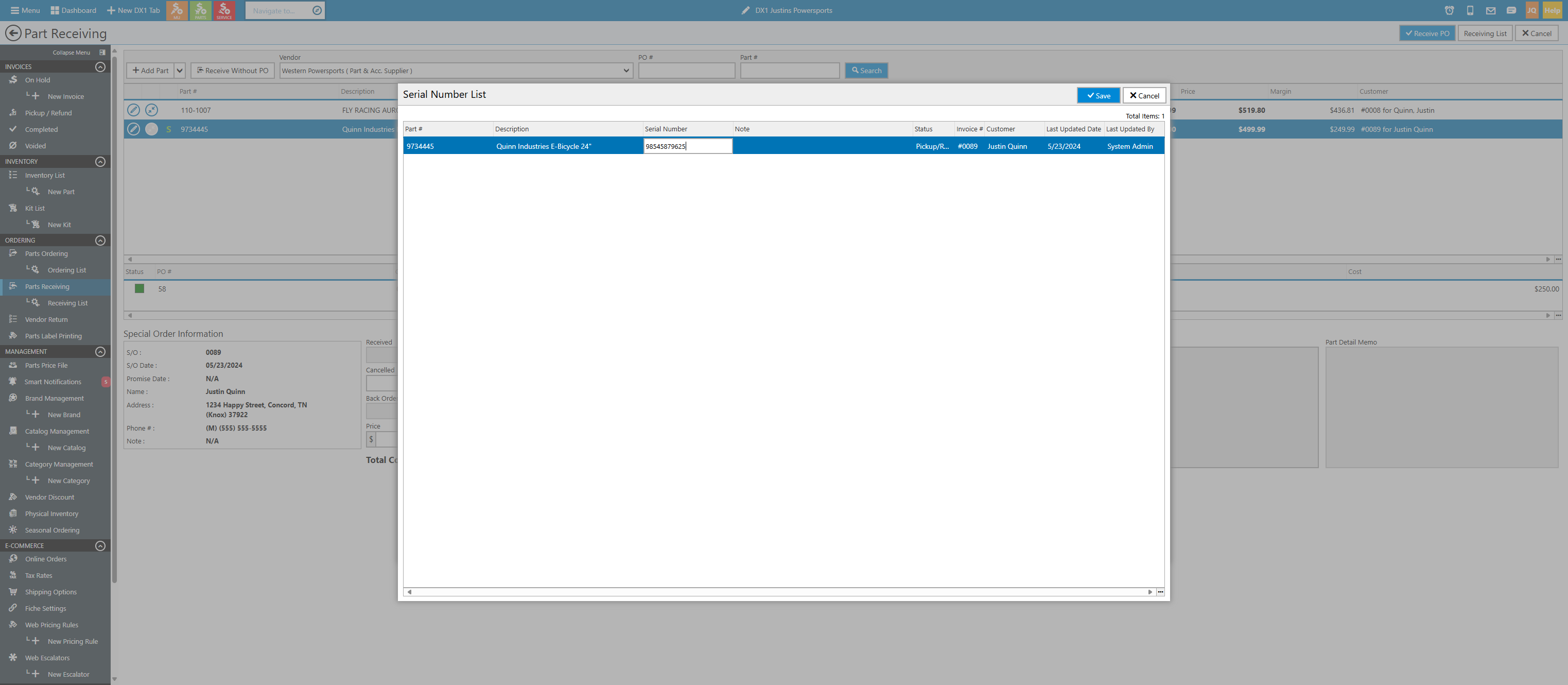Collapse the INVOICES sidebar section

(x=100, y=66)
